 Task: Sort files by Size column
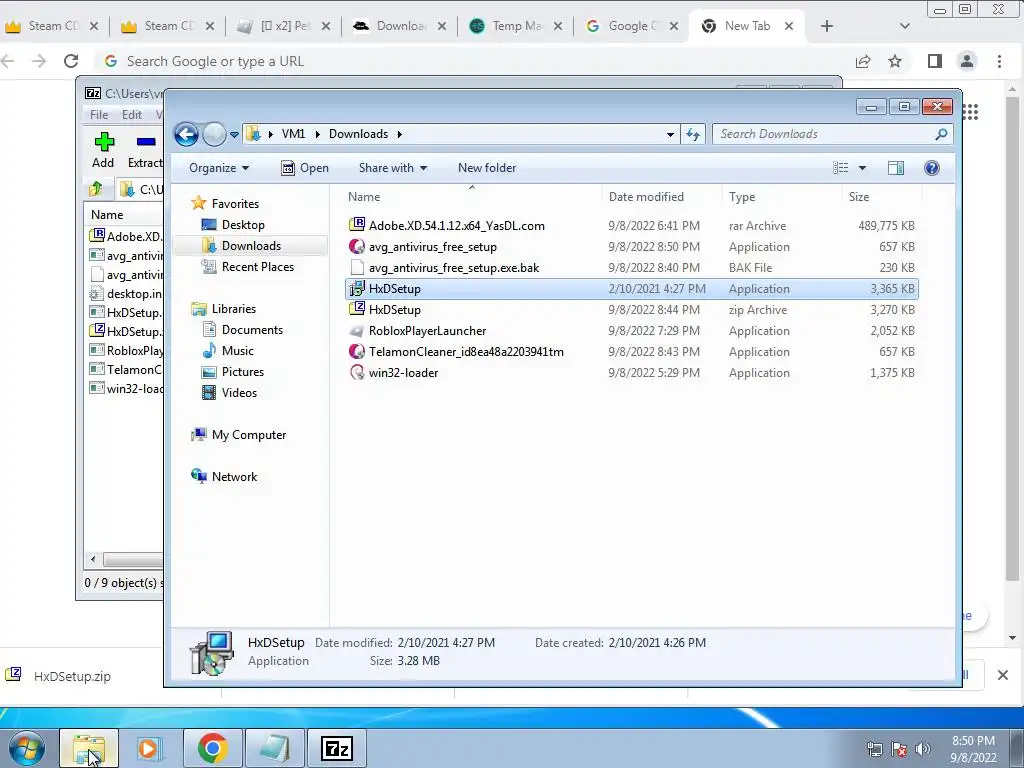(x=859, y=197)
